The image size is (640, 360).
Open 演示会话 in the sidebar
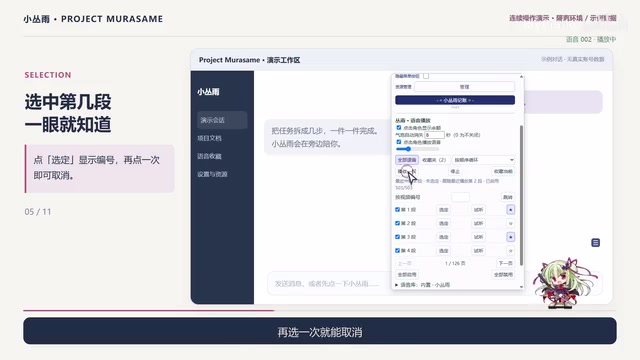click(222, 120)
